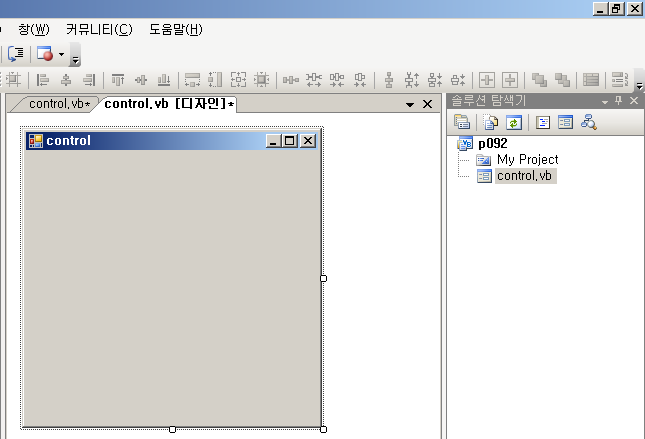
Task: Open dropdown arrow beside red-circle window icon
Action: coord(61,54)
